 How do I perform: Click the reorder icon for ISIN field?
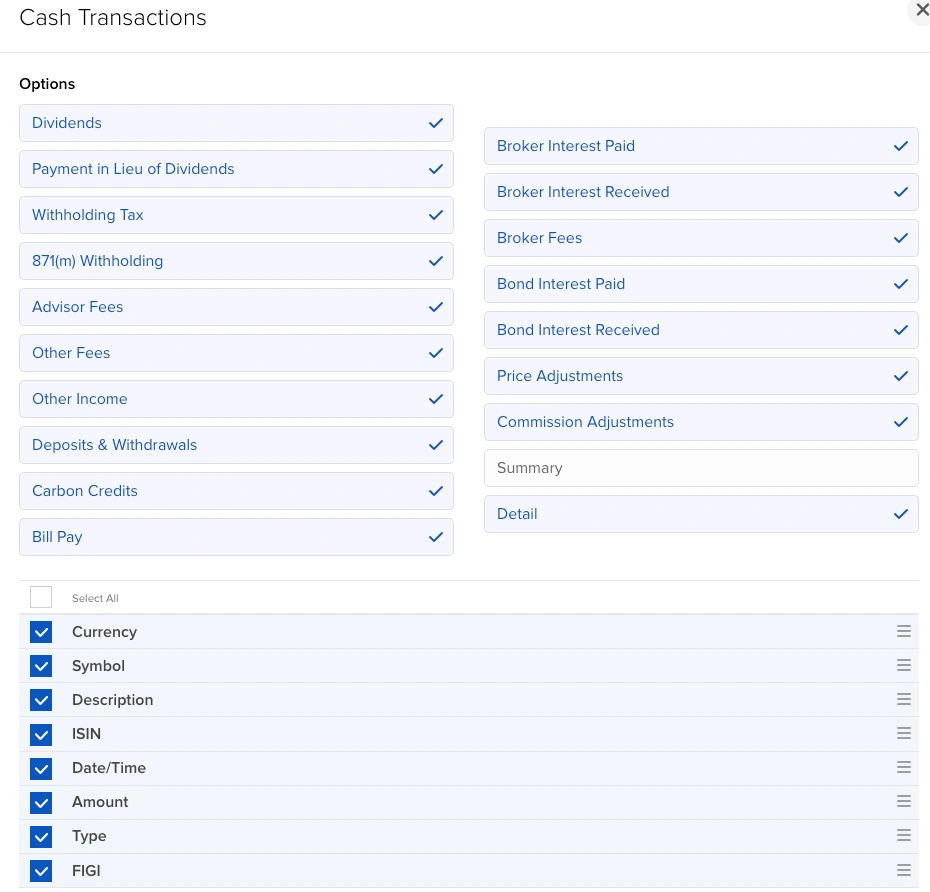903,734
